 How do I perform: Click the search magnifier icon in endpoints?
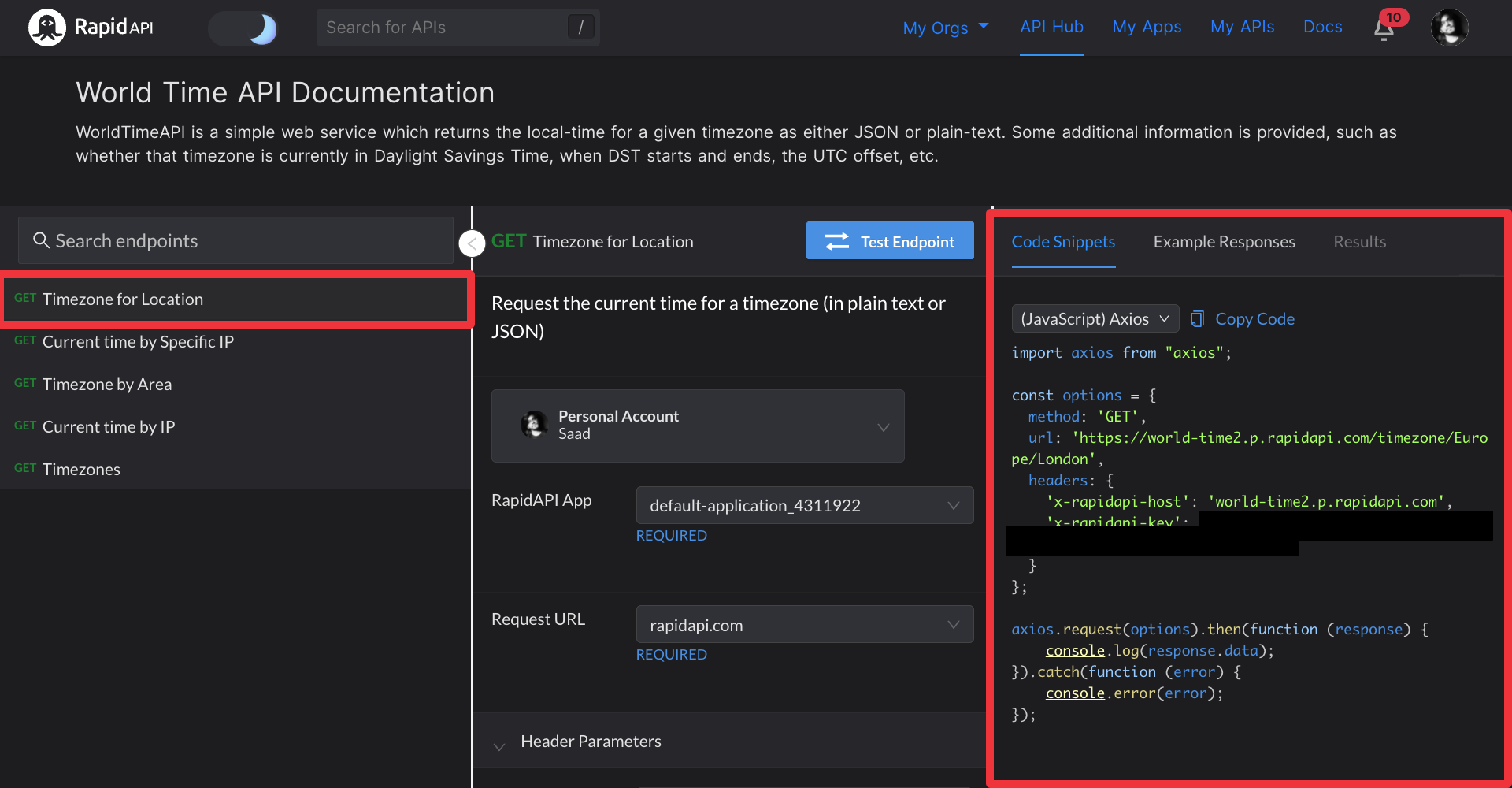click(x=41, y=240)
